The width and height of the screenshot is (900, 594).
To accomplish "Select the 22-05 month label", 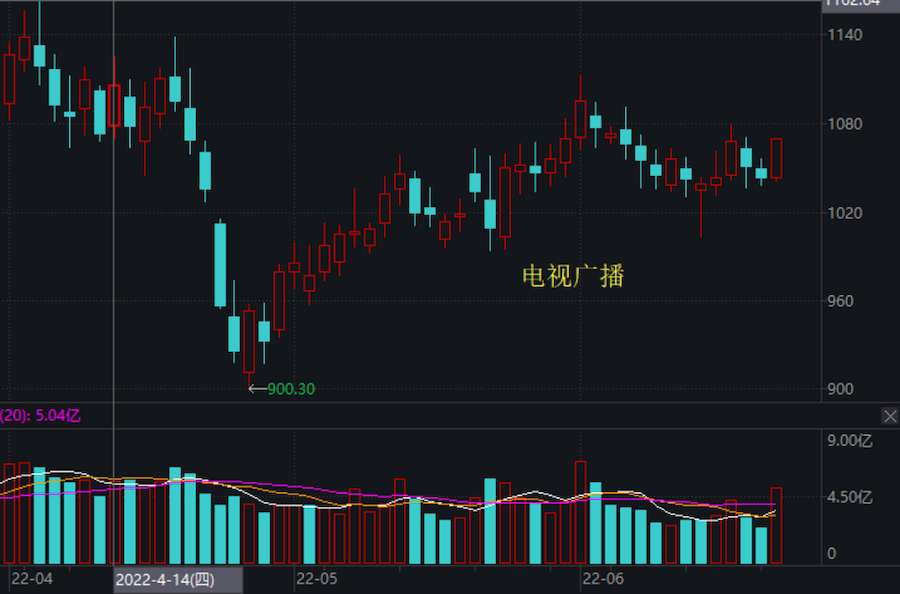I will pos(317,579).
